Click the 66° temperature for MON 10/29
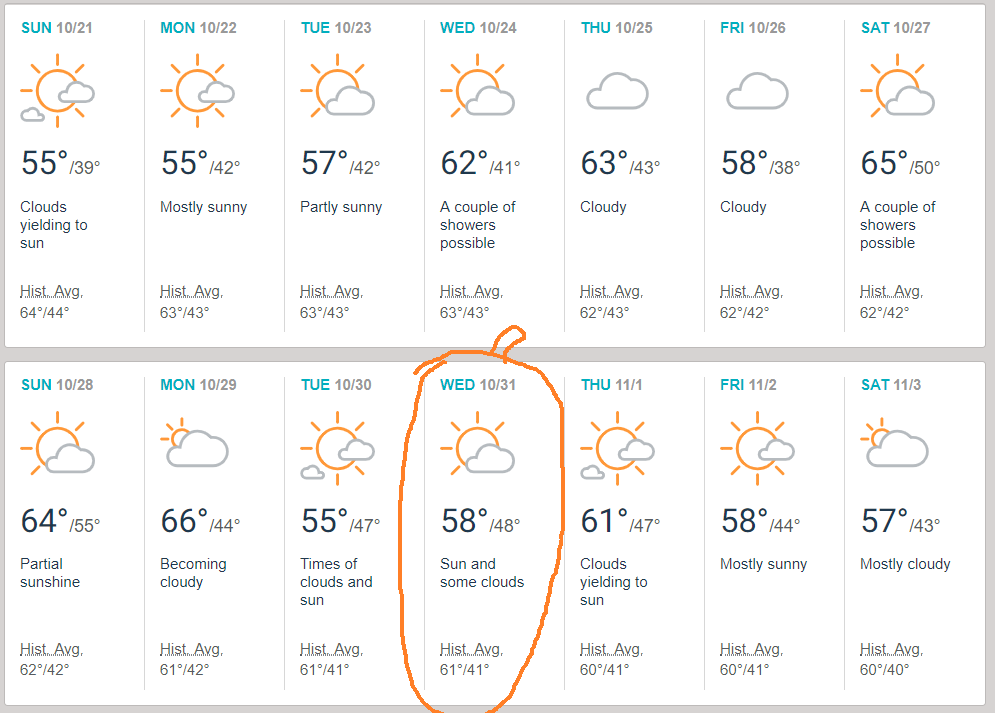Screen dimensions: 995x713 tap(184, 521)
